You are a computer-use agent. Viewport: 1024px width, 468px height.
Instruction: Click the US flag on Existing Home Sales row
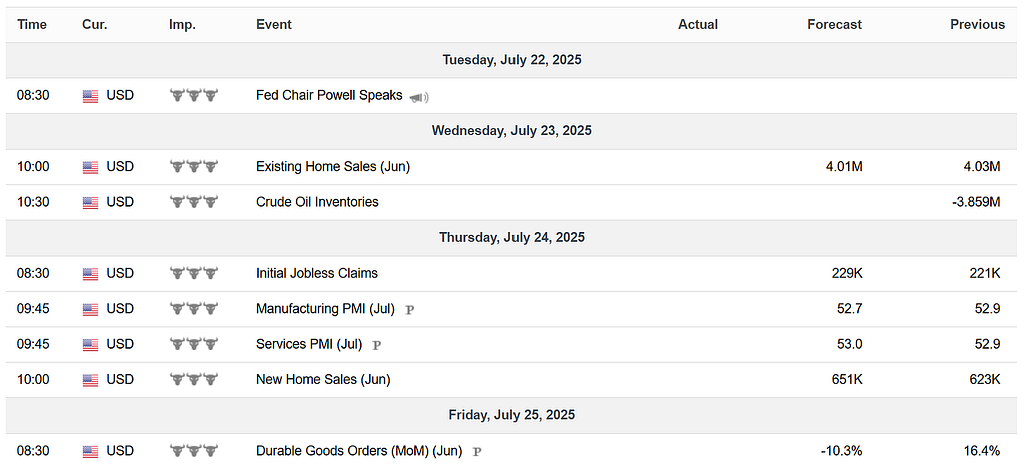90,168
